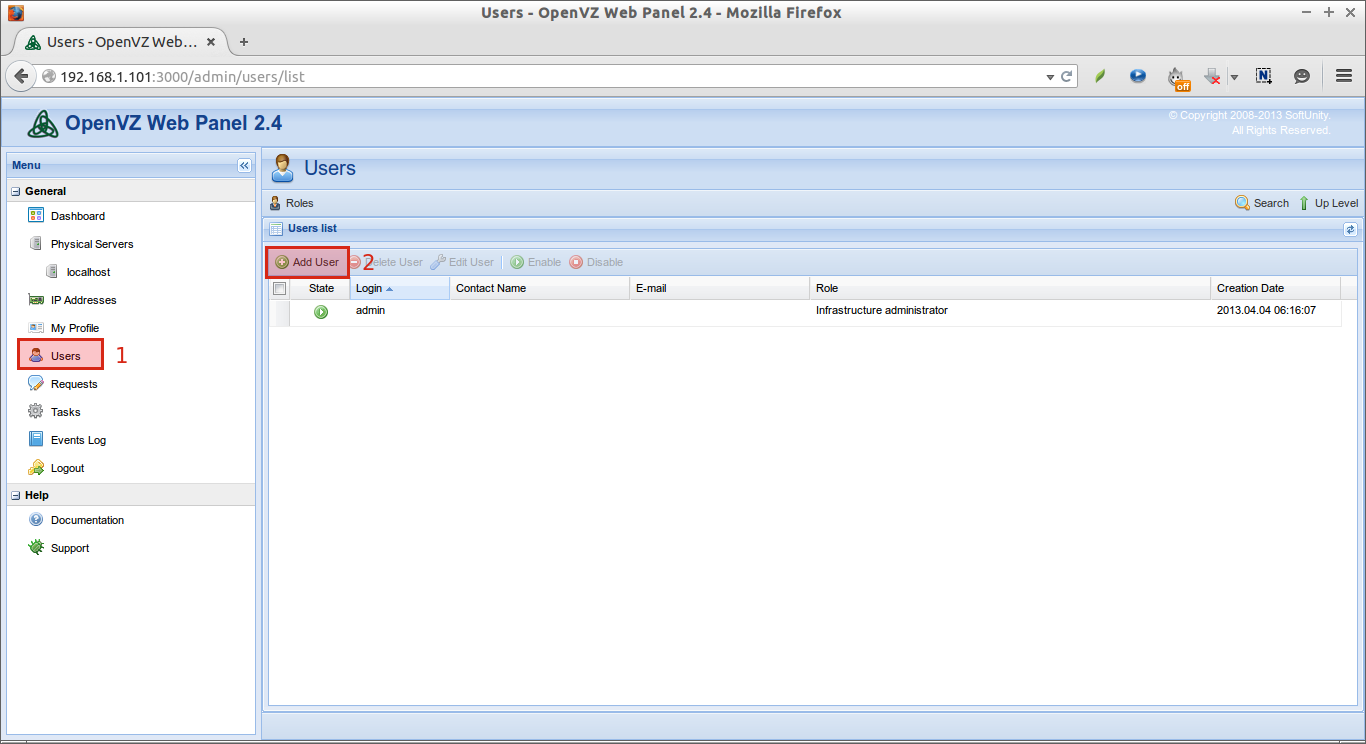Viewport: 1366px width, 744px height.
Task: Click the Enable toolbar button
Action: (x=535, y=262)
